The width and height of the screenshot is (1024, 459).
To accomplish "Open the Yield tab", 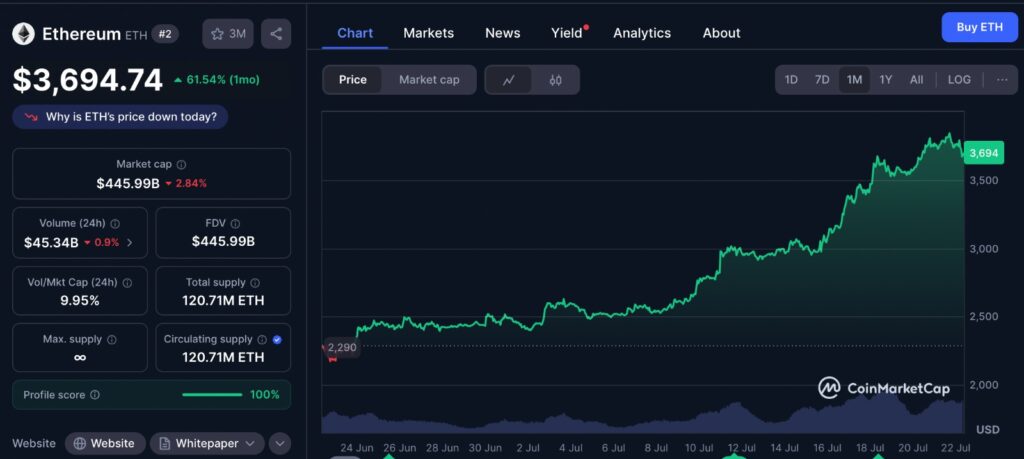I will 567,33.
